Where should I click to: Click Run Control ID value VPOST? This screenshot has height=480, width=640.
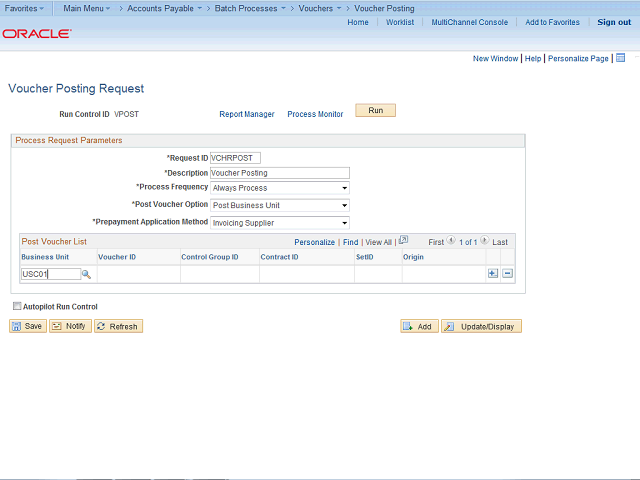coord(127,114)
